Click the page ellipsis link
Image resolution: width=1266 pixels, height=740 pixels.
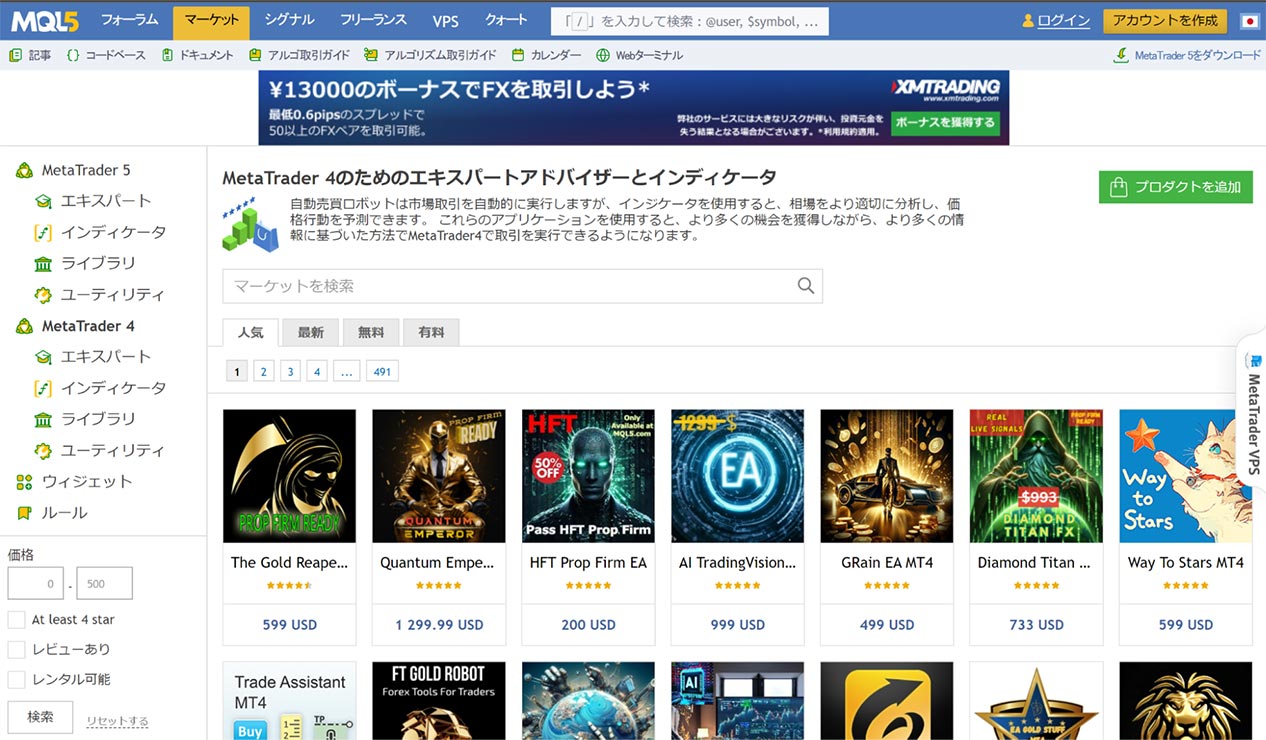coord(347,372)
